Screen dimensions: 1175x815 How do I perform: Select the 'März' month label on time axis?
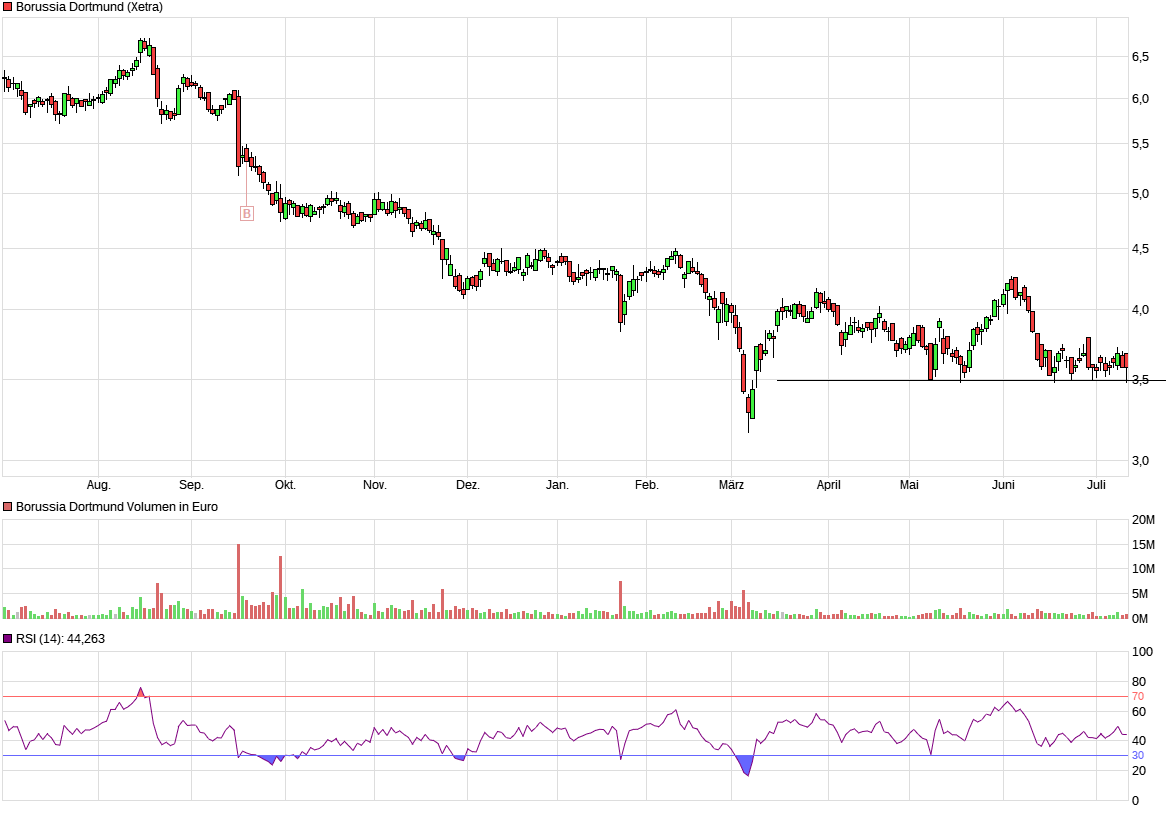(731, 485)
